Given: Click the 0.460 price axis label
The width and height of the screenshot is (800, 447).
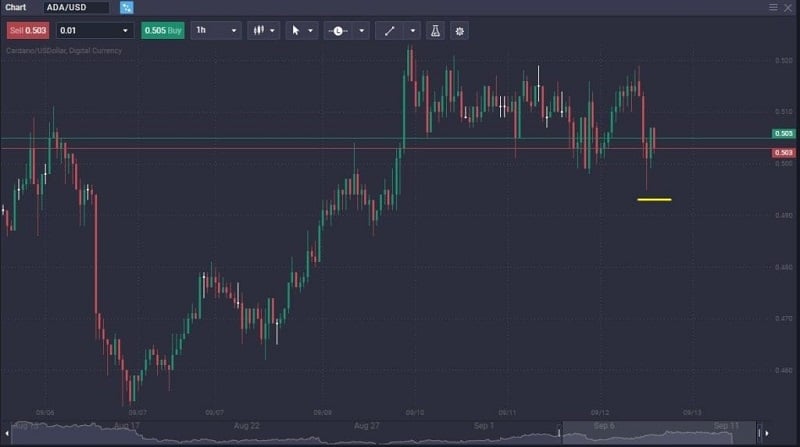Looking at the screenshot, I should pyautogui.click(x=784, y=370).
